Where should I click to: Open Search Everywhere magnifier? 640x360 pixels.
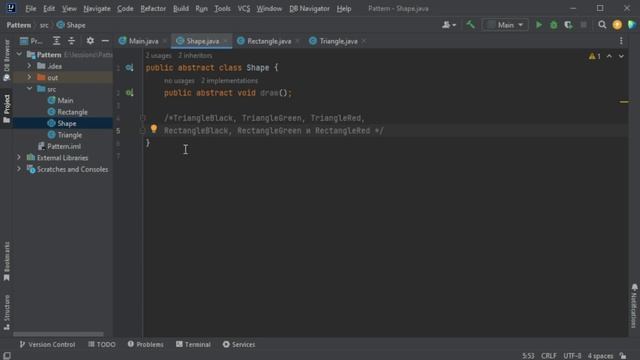pos(602,25)
